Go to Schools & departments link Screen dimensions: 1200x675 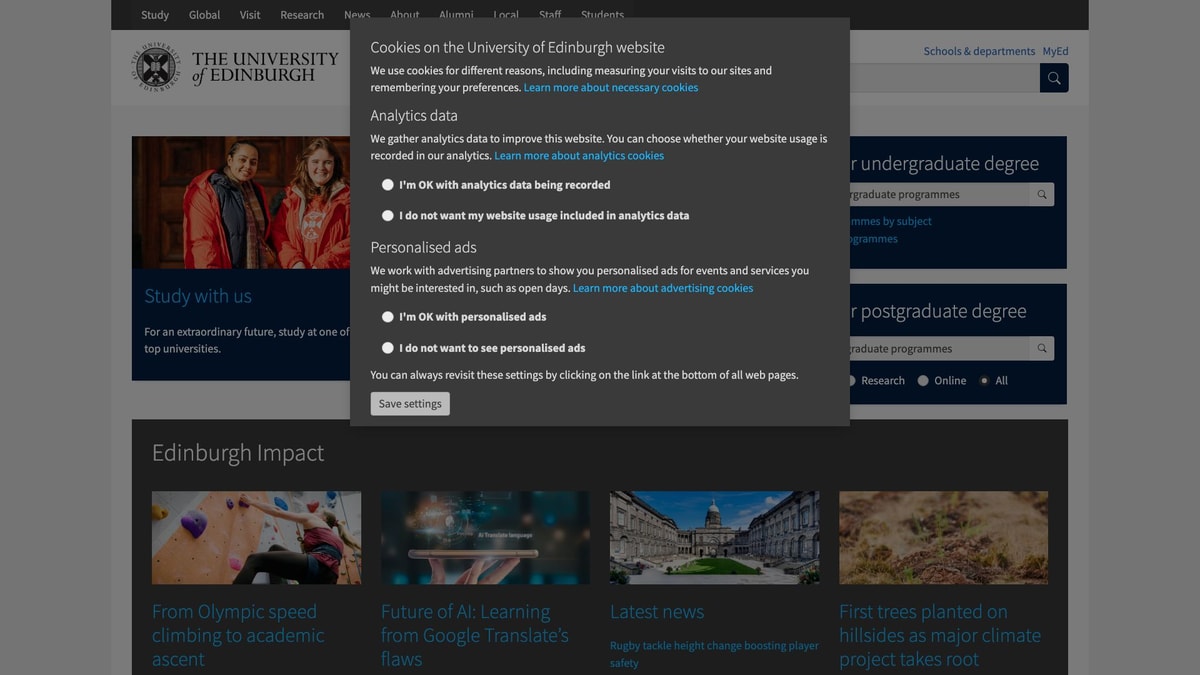[978, 51]
